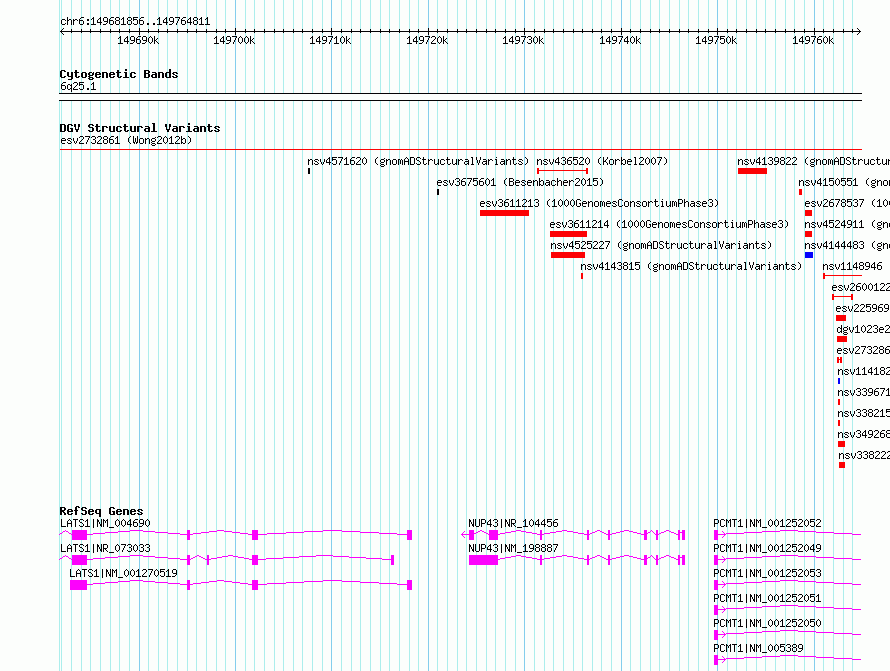Open variant esv2600122 label
890x671 pixels.
coord(860,287)
